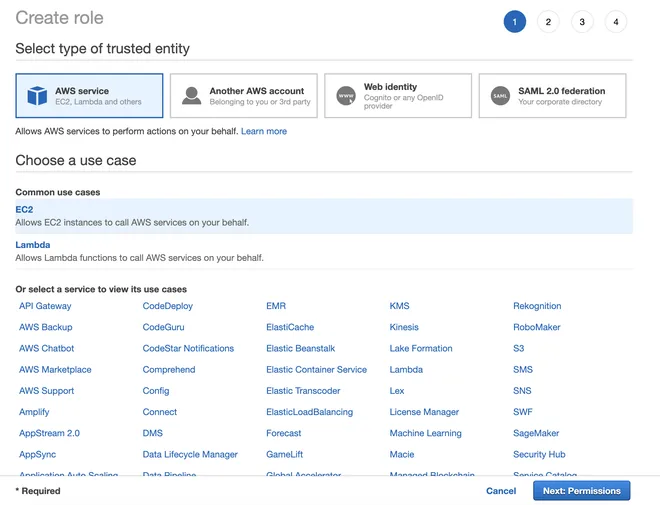Choose CodeStar Notifications service

[x=188, y=348]
